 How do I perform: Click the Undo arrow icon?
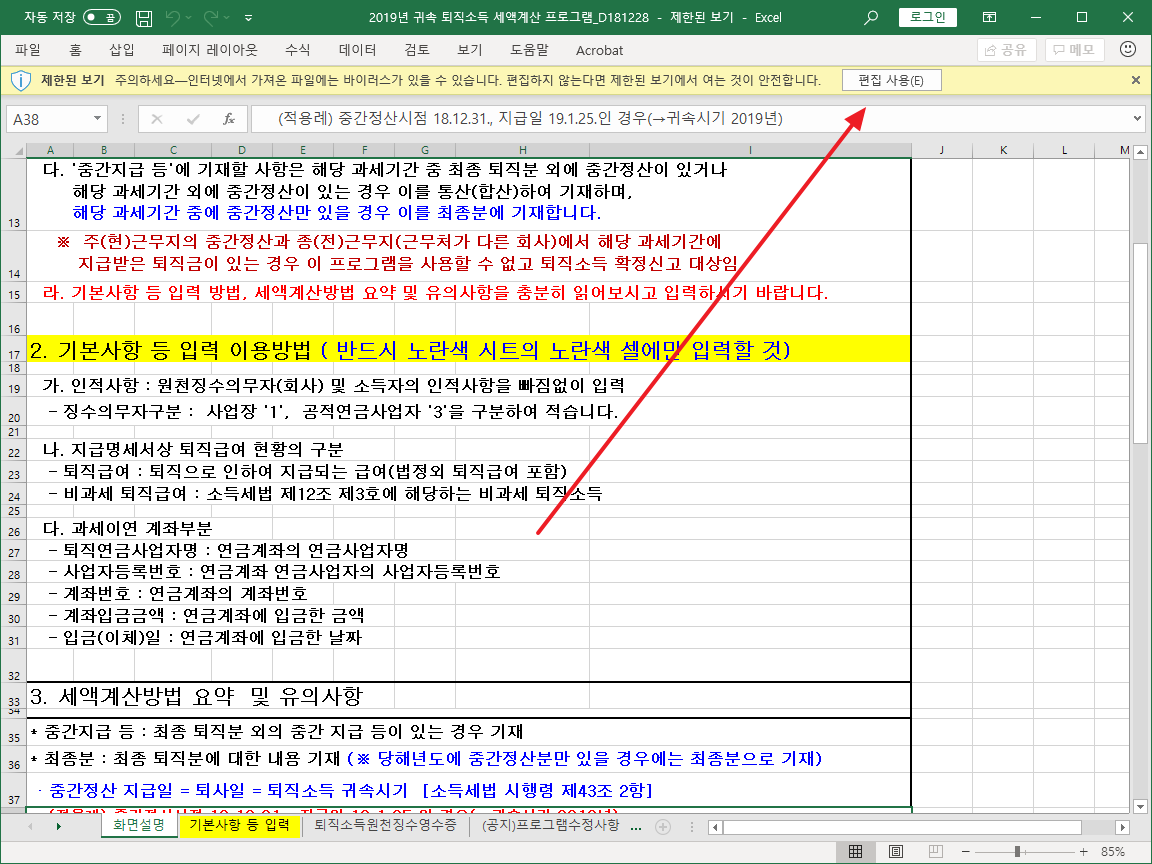click(x=173, y=17)
